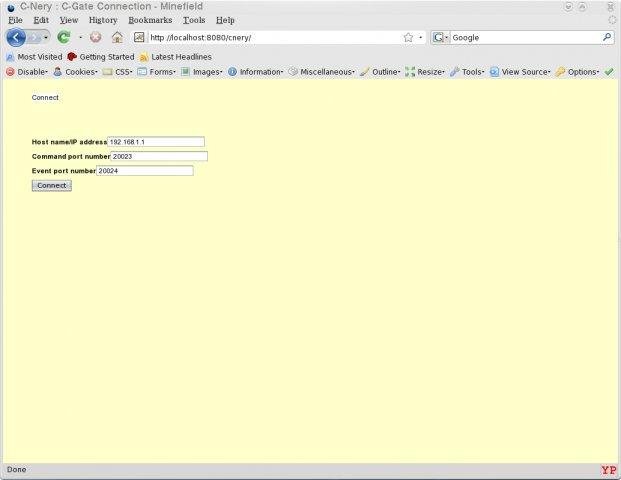This screenshot has height=480, width=621.
Task: Expand the Forms developer toolbar menu
Action: pos(156,72)
